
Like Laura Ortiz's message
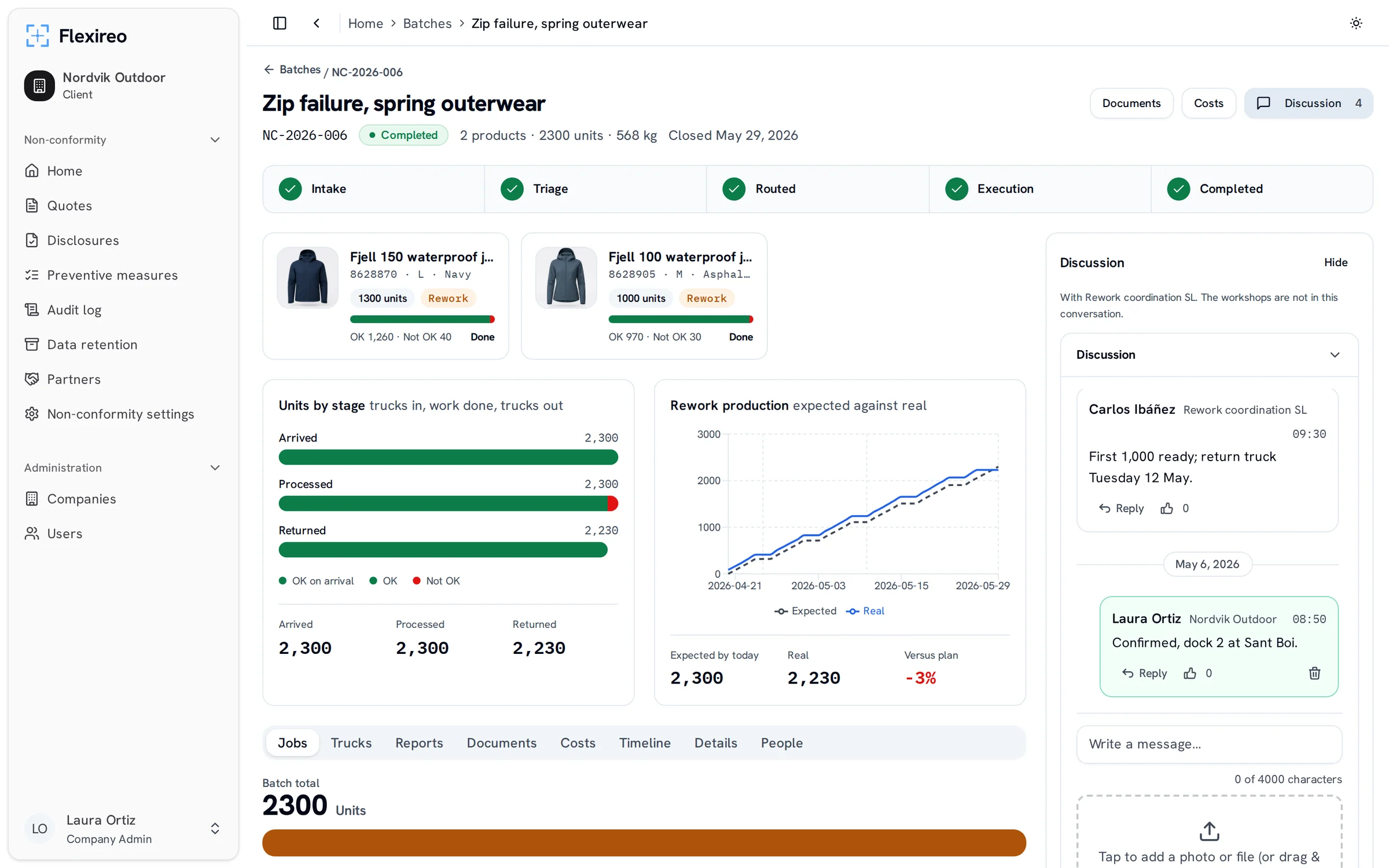click(1190, 673)
